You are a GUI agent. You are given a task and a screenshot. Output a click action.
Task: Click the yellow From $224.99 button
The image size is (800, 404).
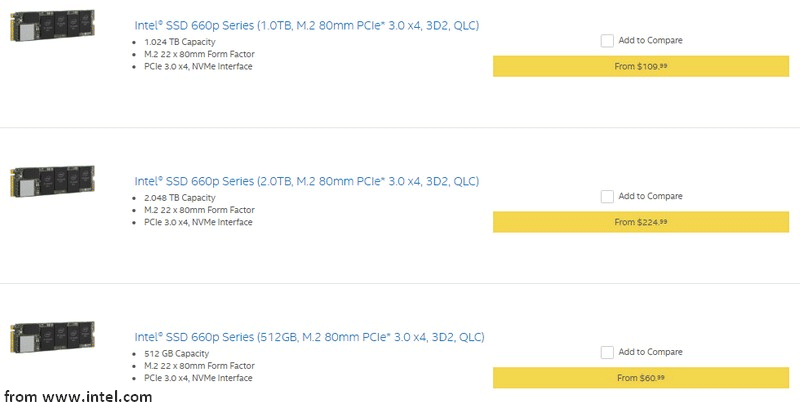(641, 222)
